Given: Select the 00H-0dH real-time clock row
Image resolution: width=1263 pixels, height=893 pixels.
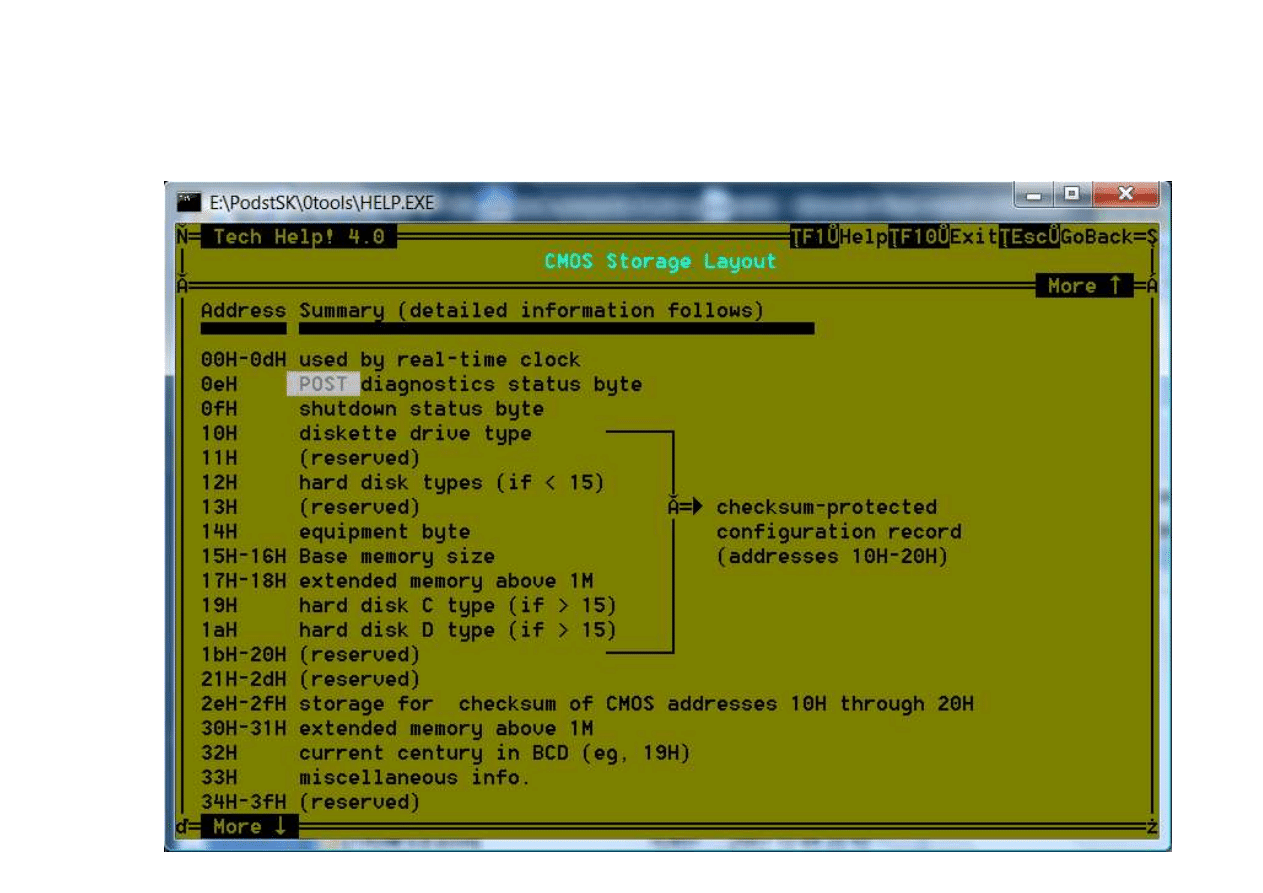Looking at the screenshot, I should coord(390,360).
